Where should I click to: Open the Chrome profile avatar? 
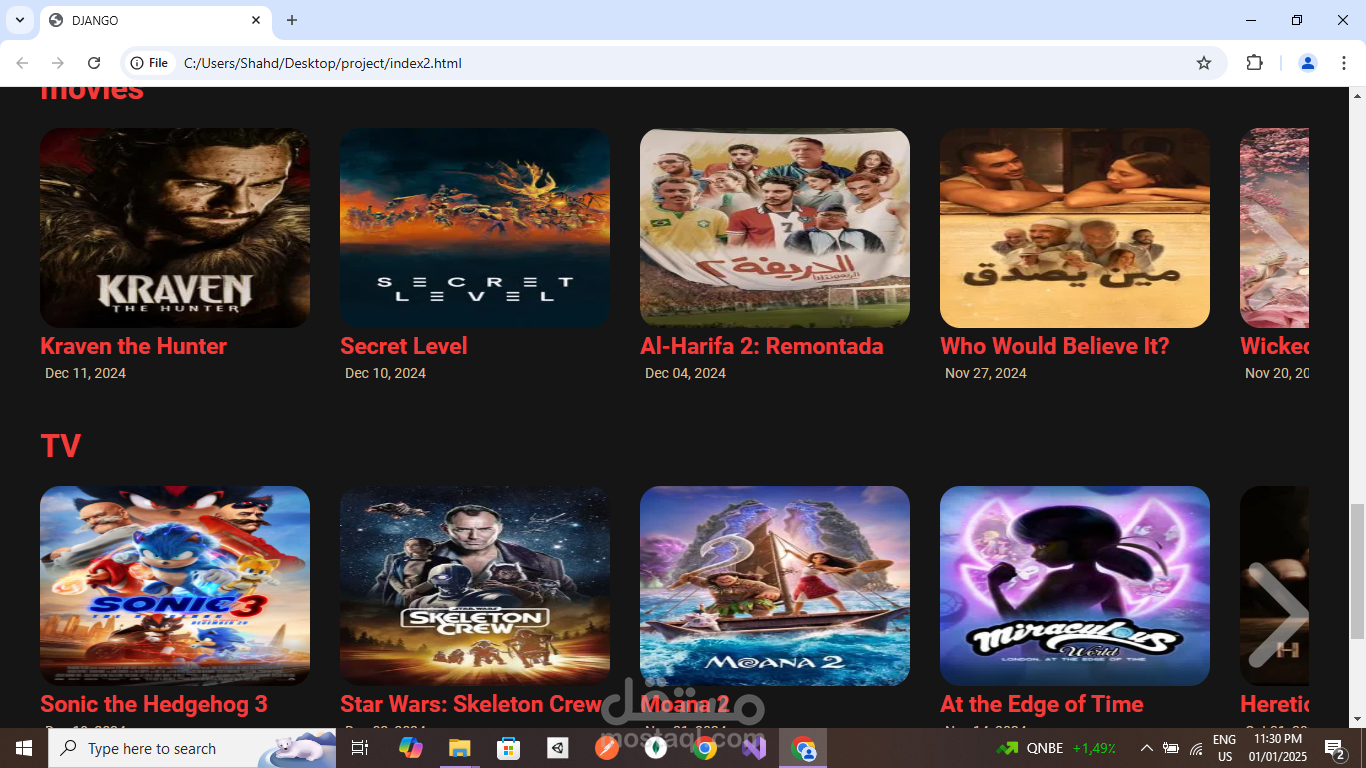(x=1307, y=63)
